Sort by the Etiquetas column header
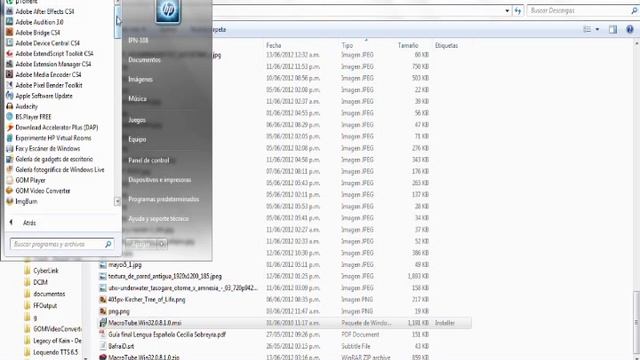 [x=446, y=45]
